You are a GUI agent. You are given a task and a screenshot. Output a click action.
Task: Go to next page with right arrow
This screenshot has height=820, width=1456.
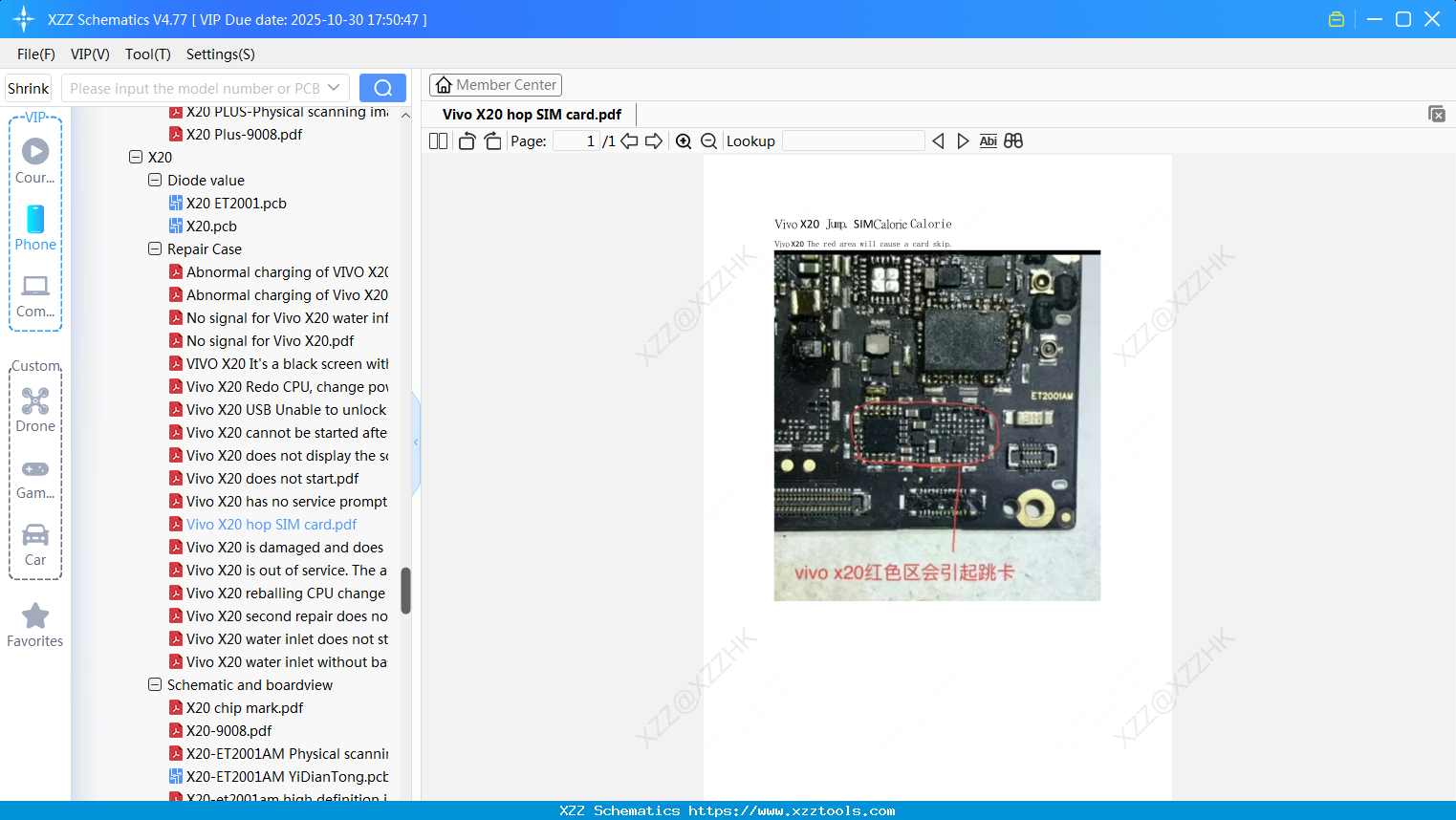coord(654,141)
